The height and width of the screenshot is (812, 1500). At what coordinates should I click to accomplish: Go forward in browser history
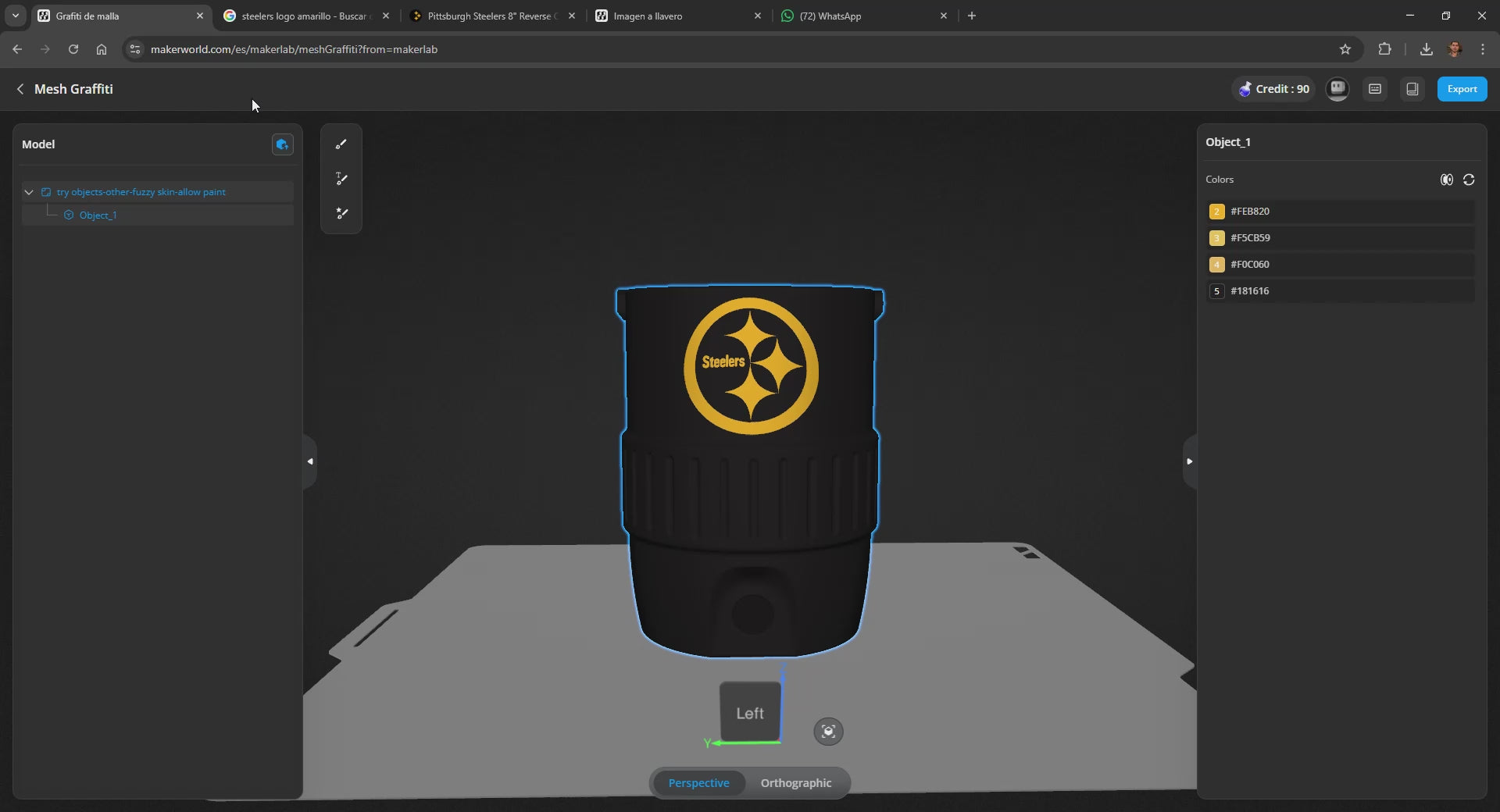pos(45,49)
